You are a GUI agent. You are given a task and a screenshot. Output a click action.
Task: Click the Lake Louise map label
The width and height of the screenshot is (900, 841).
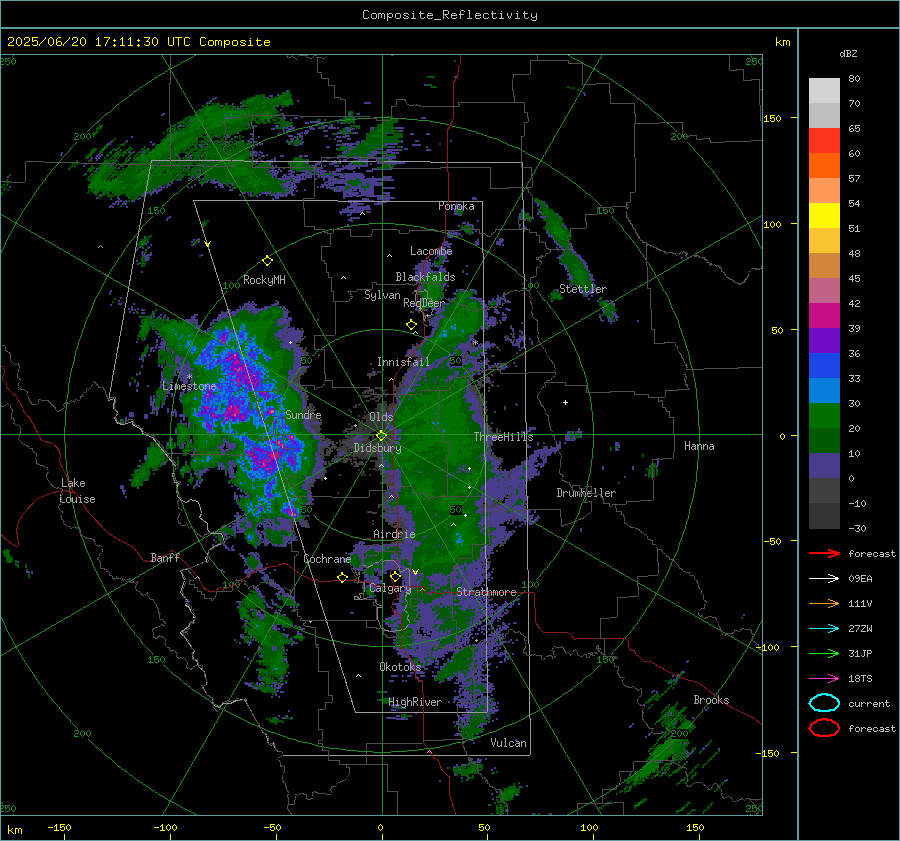77,491
